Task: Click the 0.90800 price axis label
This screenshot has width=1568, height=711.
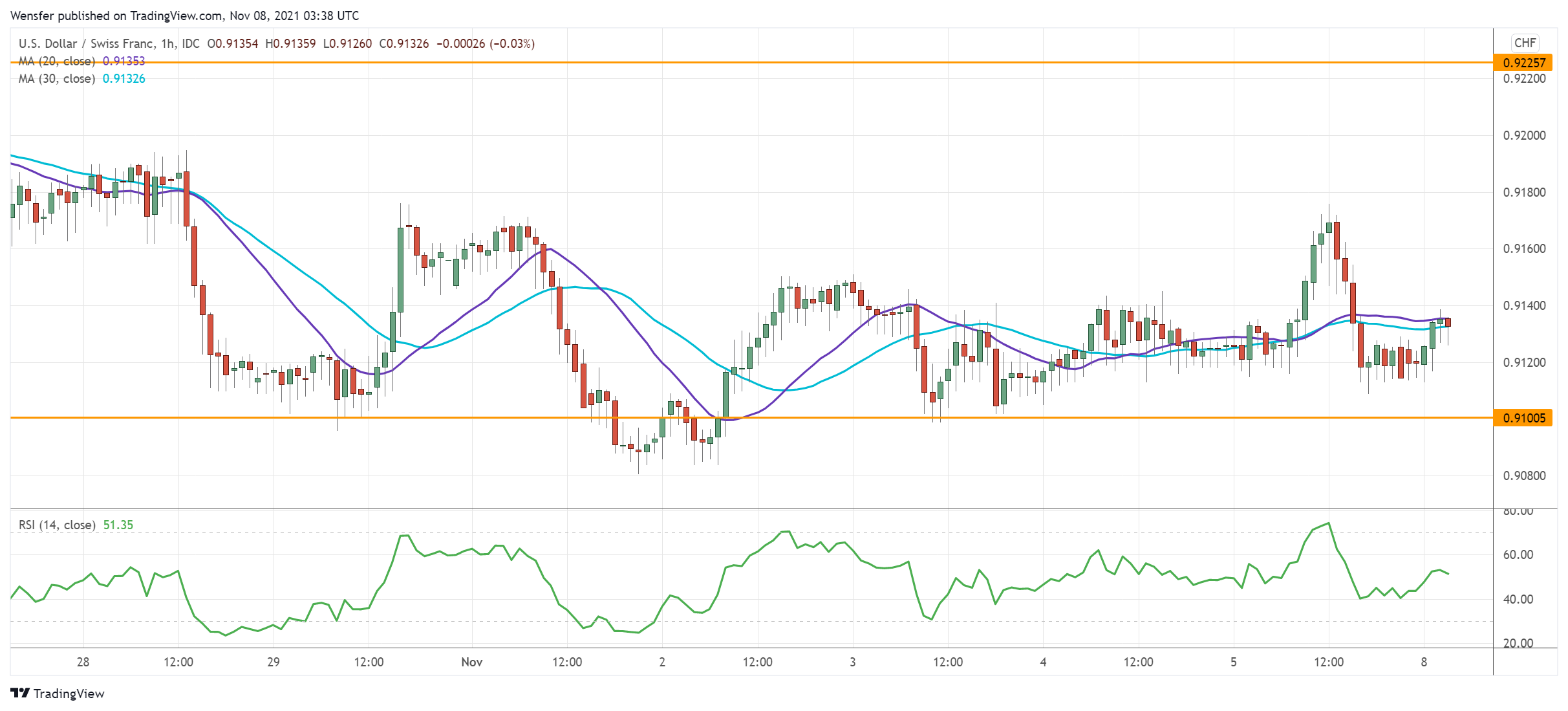Action: point(1524,476)
